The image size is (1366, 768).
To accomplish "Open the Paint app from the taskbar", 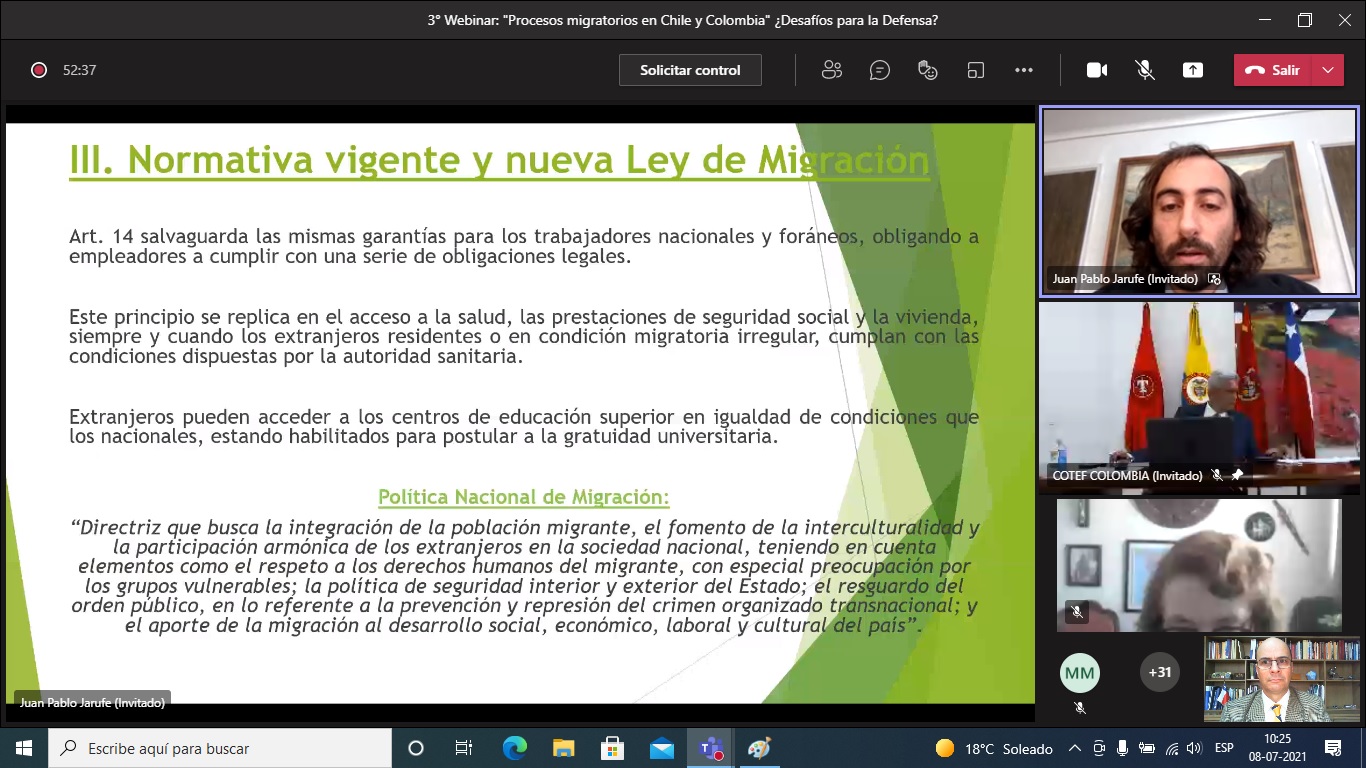I will [759, 748].
